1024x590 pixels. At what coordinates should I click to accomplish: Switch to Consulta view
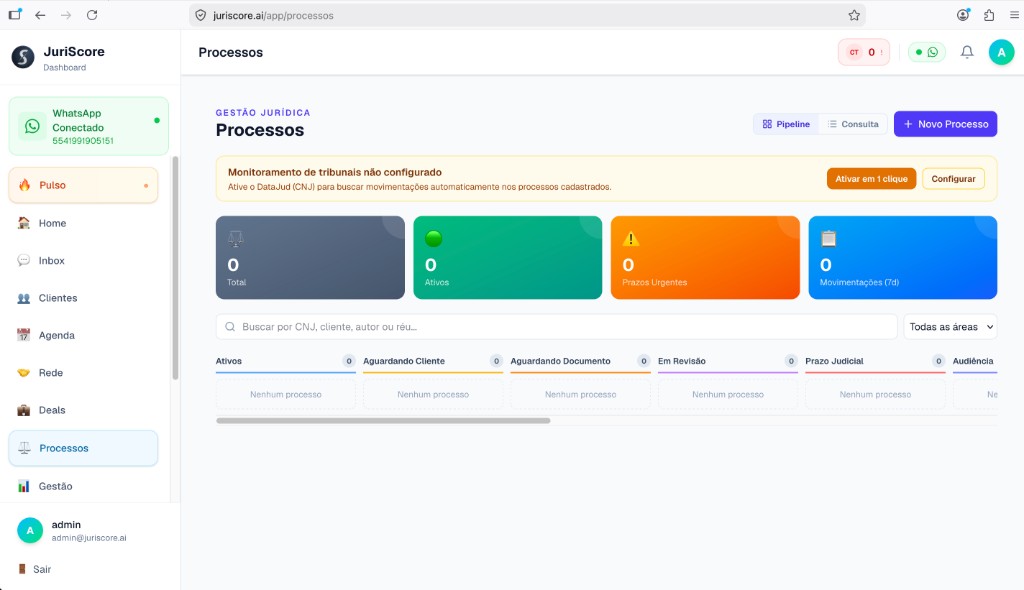point(853,124)
